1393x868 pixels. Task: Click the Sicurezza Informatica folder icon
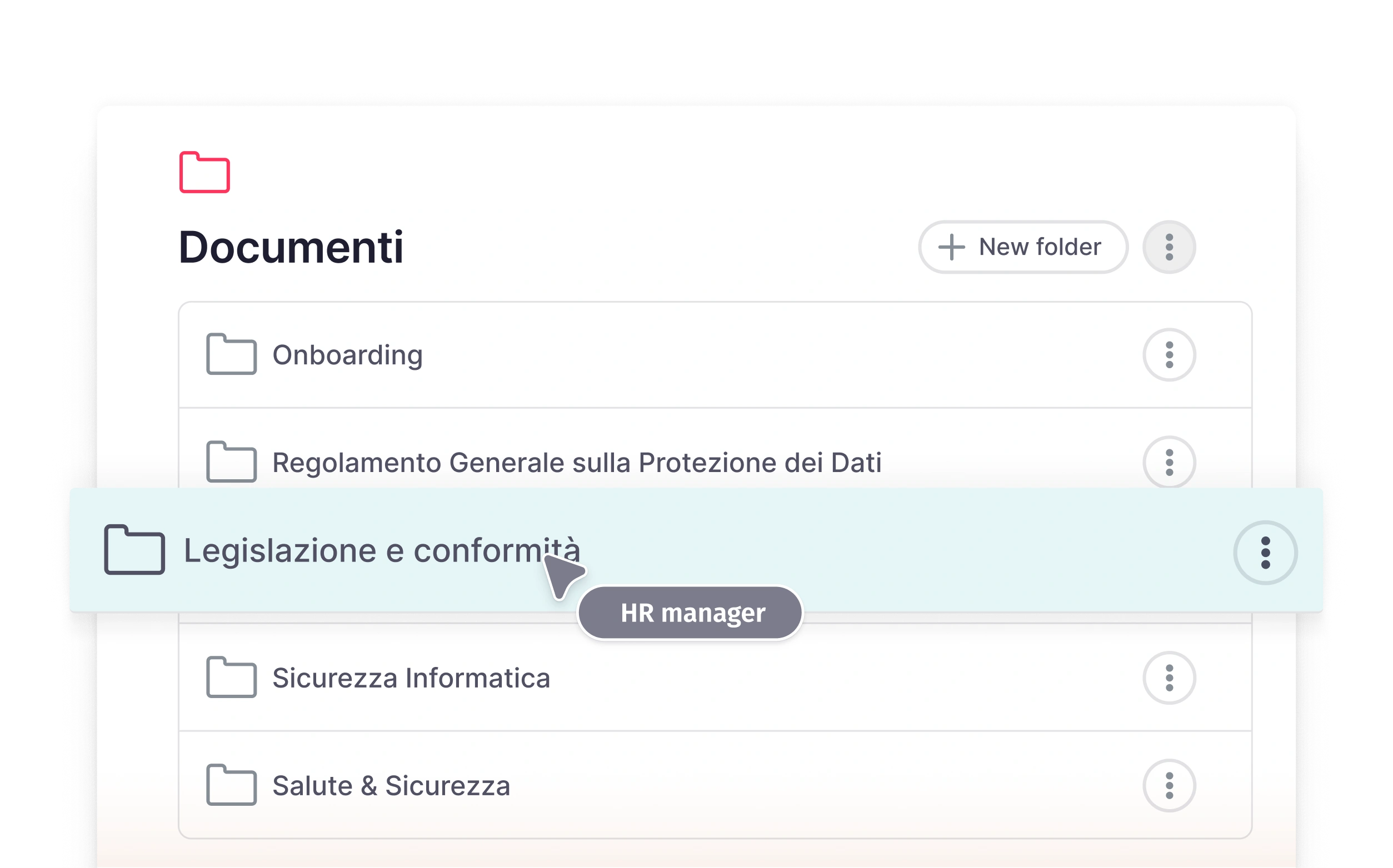[x=231, y=677]
